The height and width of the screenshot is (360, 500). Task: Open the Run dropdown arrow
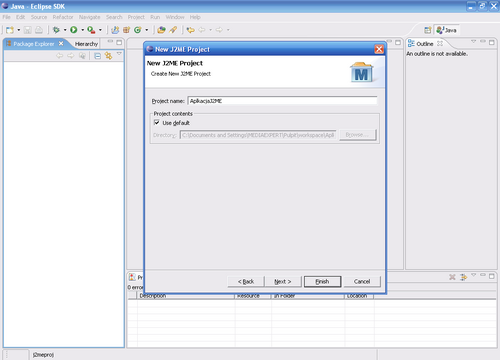coord(82,30)
